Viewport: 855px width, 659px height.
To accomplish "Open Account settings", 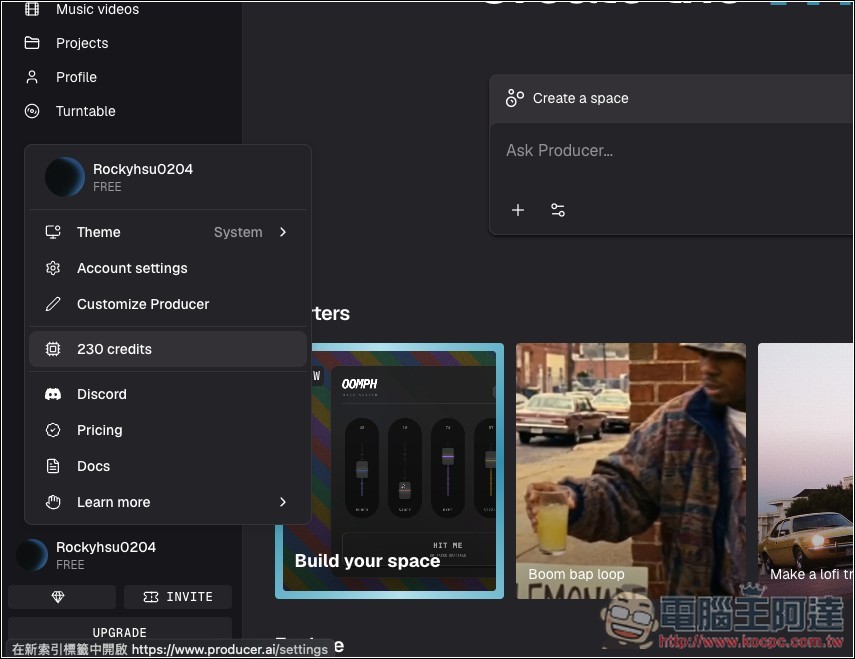I will tap(168, 268).
